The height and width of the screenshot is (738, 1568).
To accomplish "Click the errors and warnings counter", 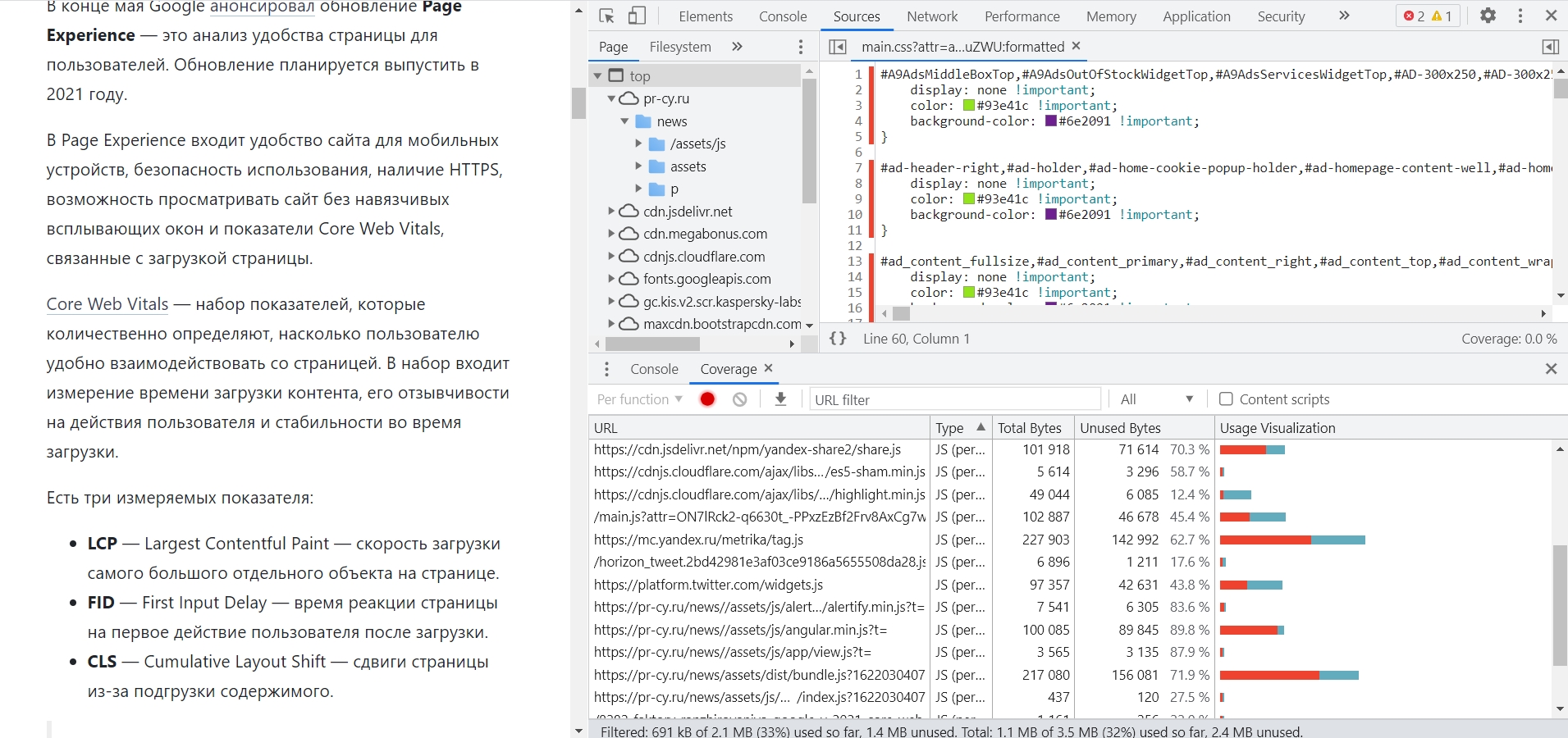I will pos(1428,16).
